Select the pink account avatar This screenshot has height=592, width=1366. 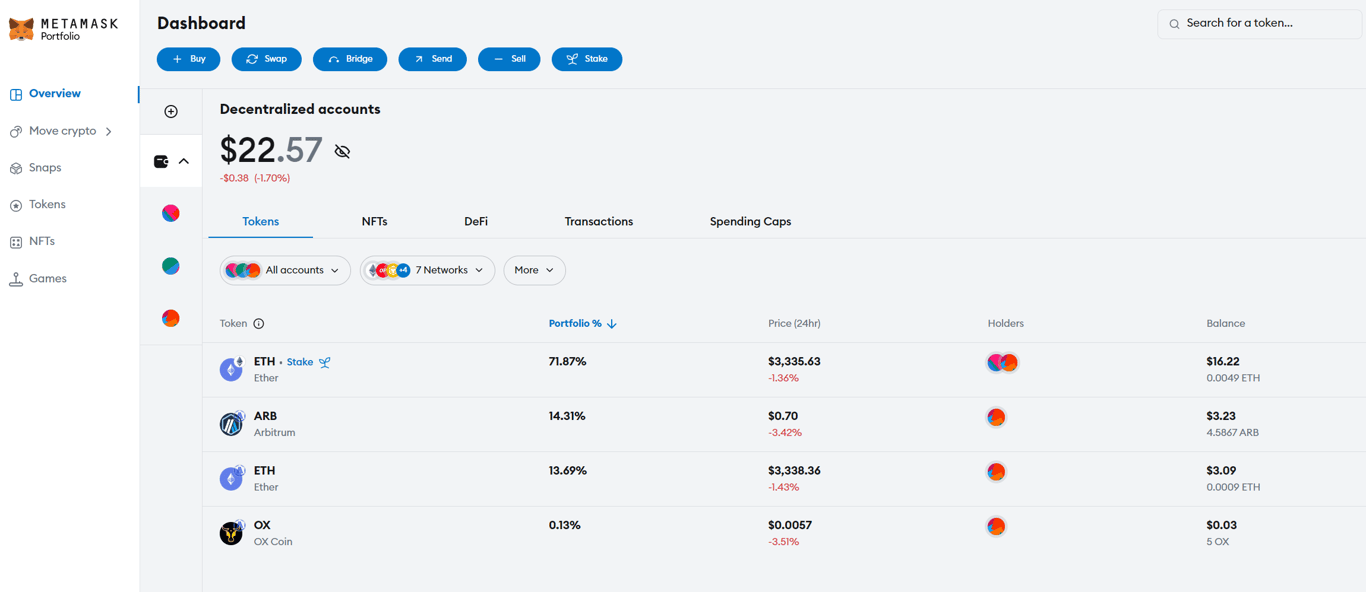click(170, 213)
